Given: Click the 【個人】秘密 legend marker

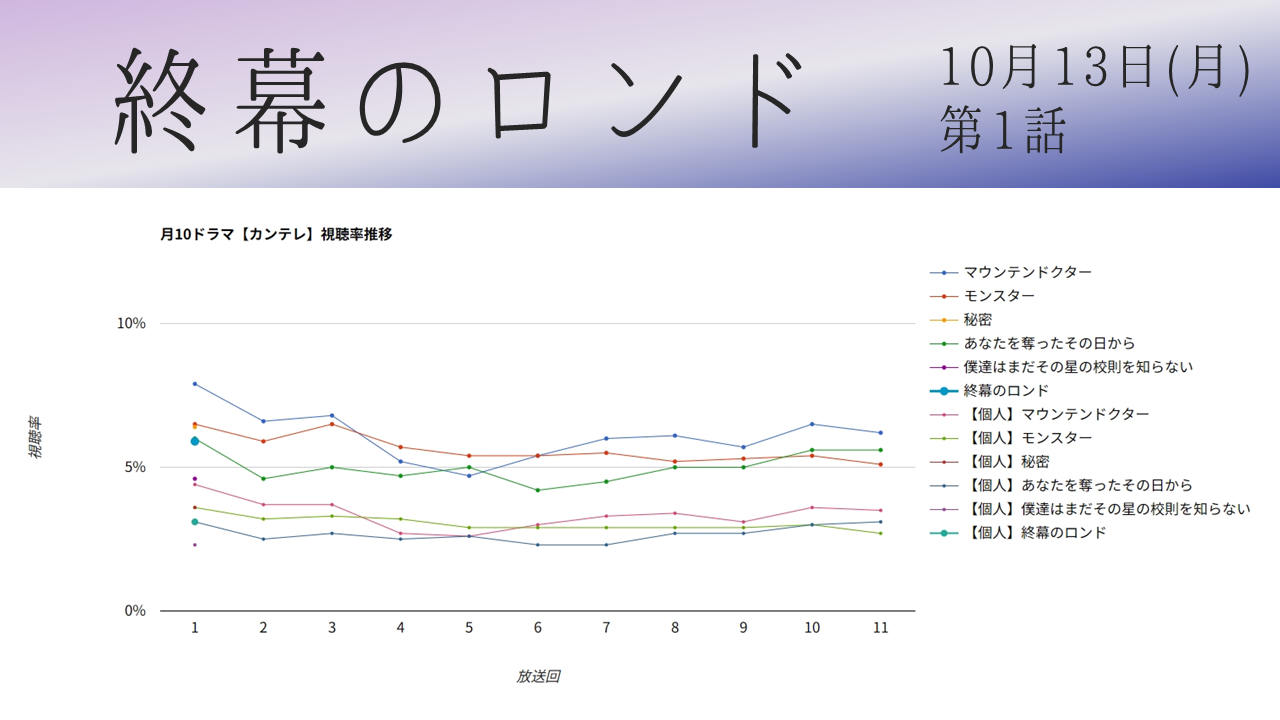Looking at the screenshot, I should [x=943, y=462].
